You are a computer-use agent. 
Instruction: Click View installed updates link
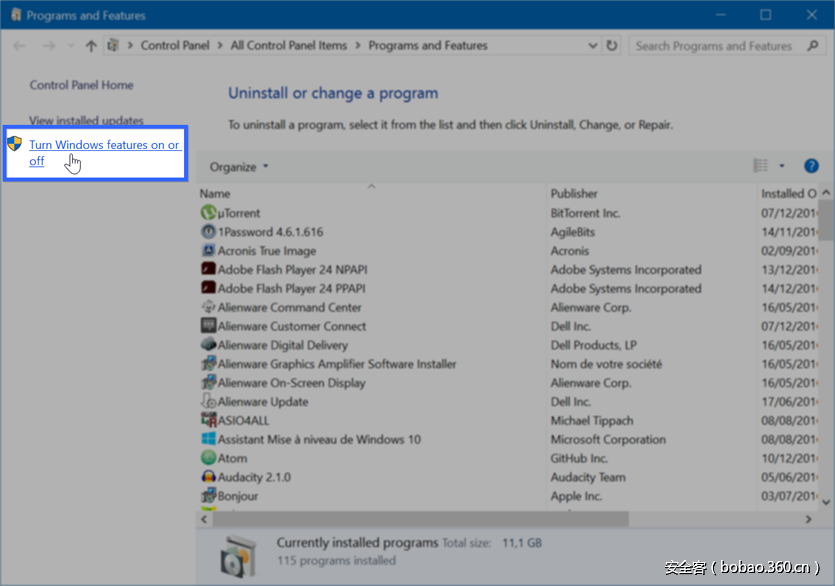click(86, 120)
